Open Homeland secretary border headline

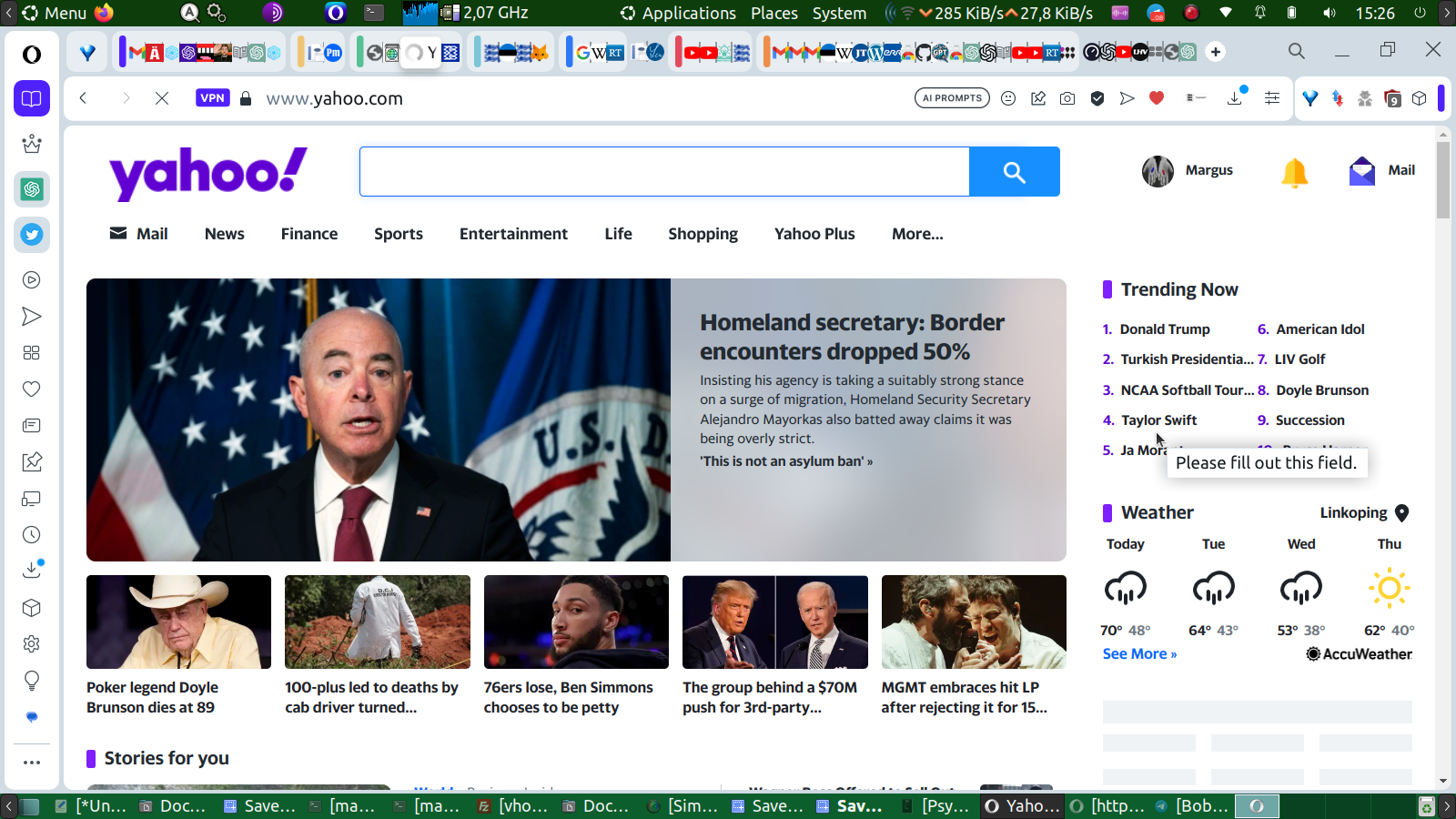(852, 337)
